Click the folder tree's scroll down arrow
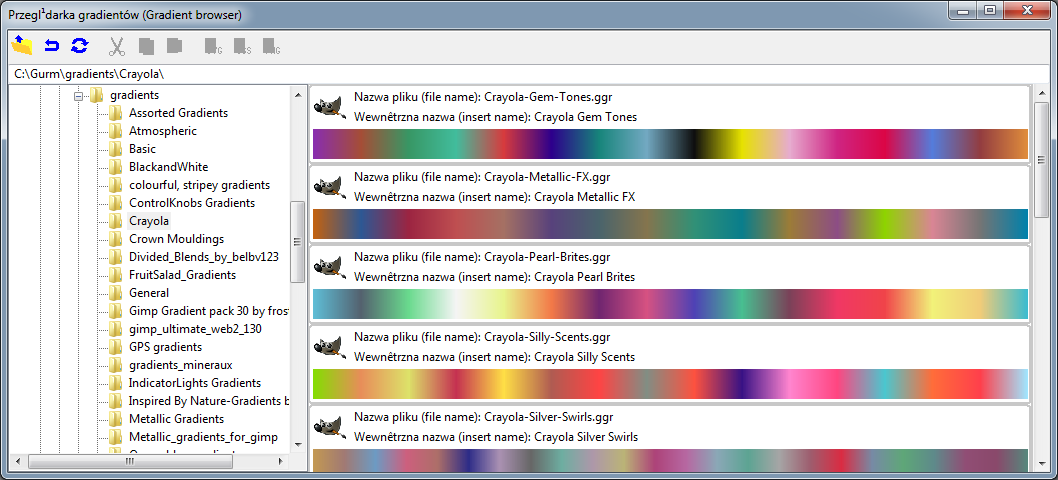Screen dimensions: 1058x480 click(298, 445)
